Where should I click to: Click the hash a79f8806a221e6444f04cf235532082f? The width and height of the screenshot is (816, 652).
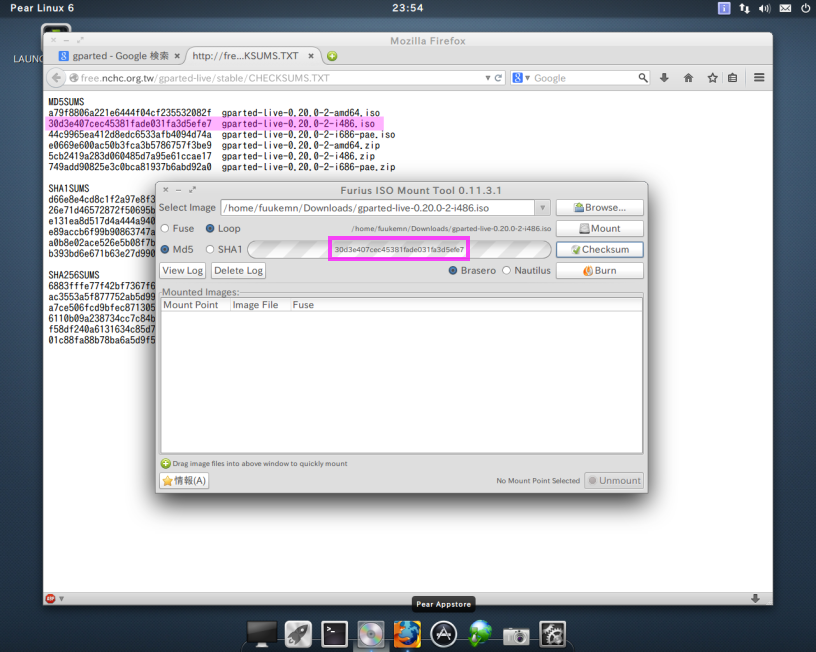click(130, 113)
